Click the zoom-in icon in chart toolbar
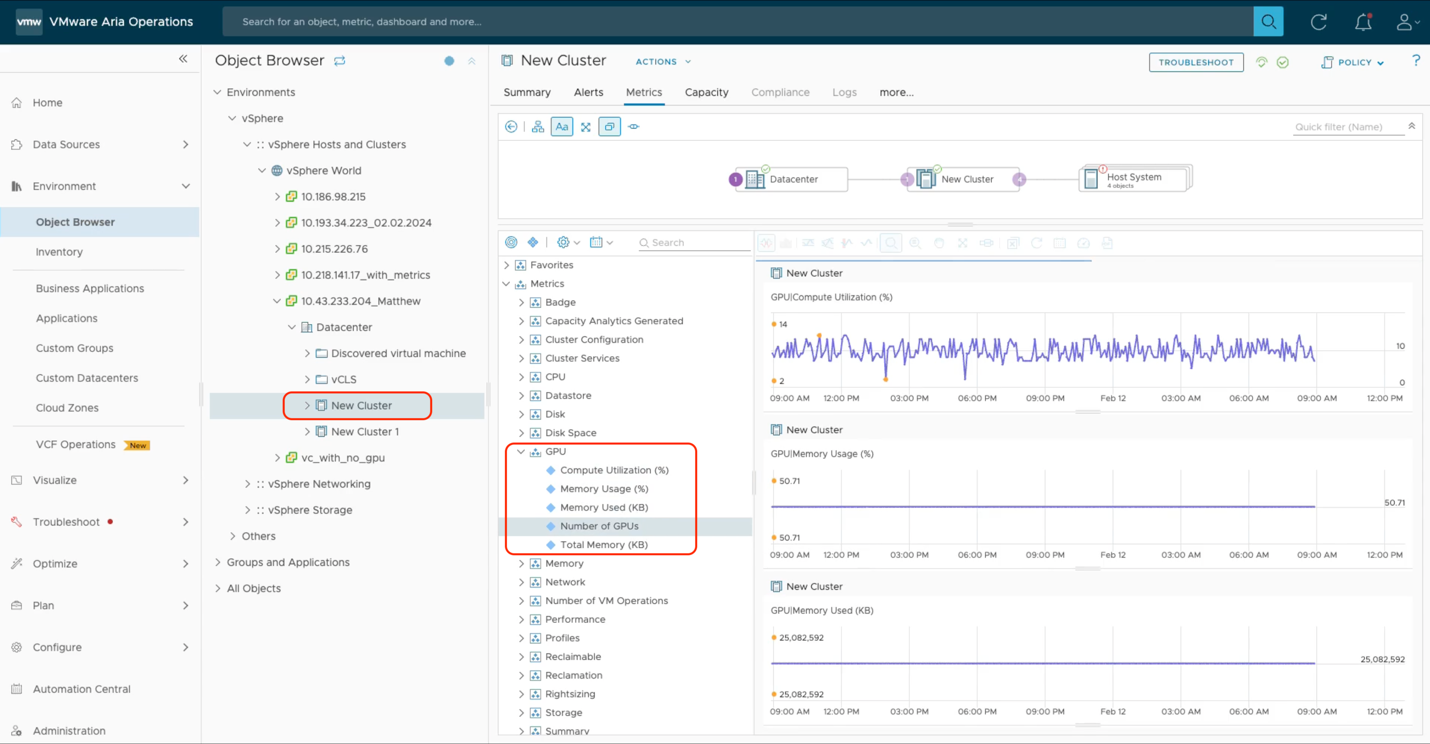The image size is (1430, 744). 915,243
